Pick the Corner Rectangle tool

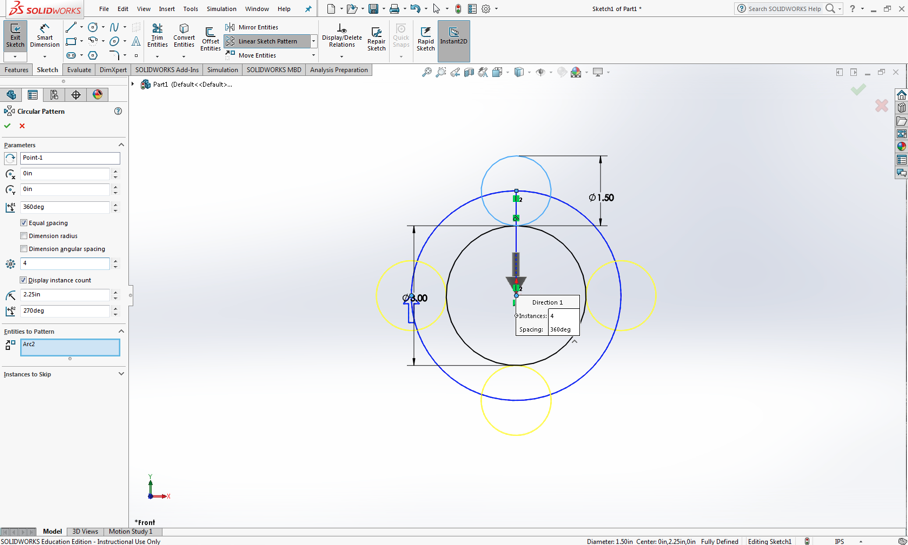(71, 41)
